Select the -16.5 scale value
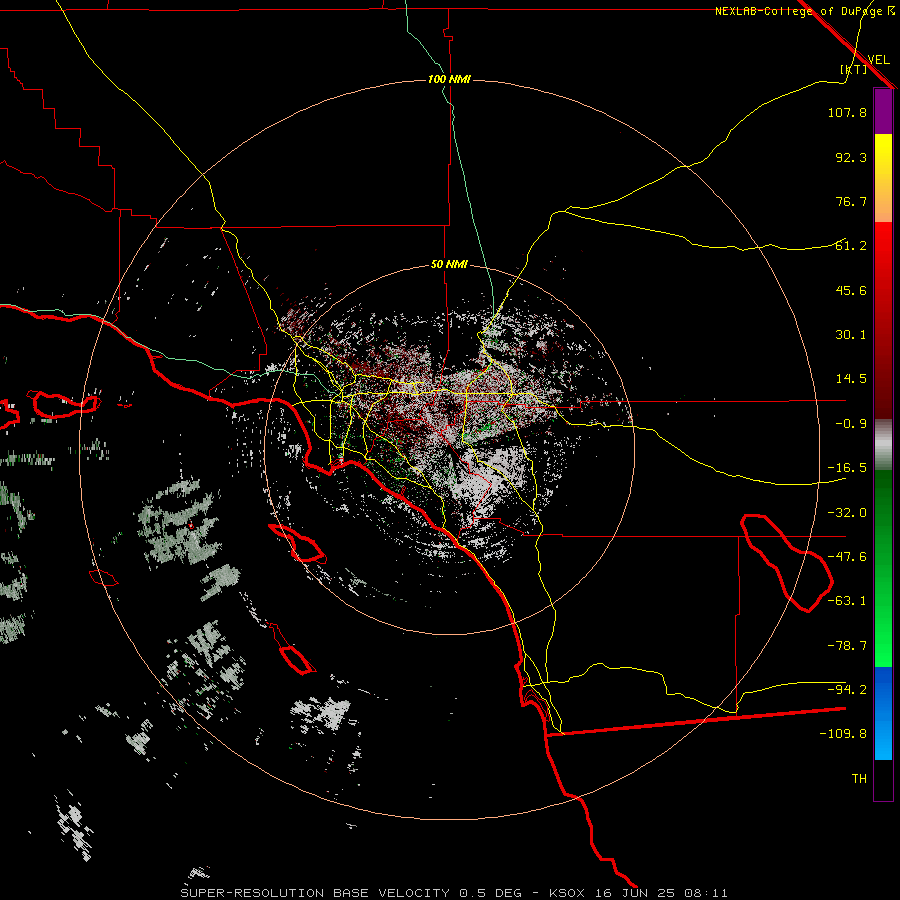900x900 pixels. [x=847, y=468]
